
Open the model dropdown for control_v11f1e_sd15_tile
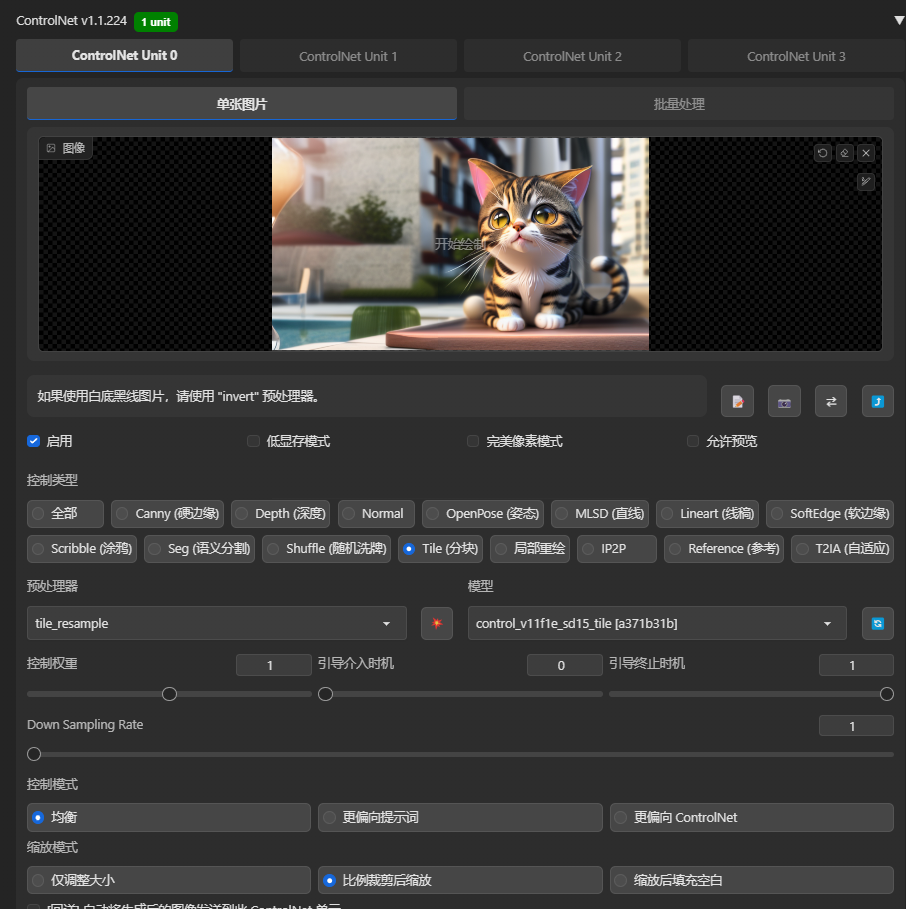[x=655, y=622]
